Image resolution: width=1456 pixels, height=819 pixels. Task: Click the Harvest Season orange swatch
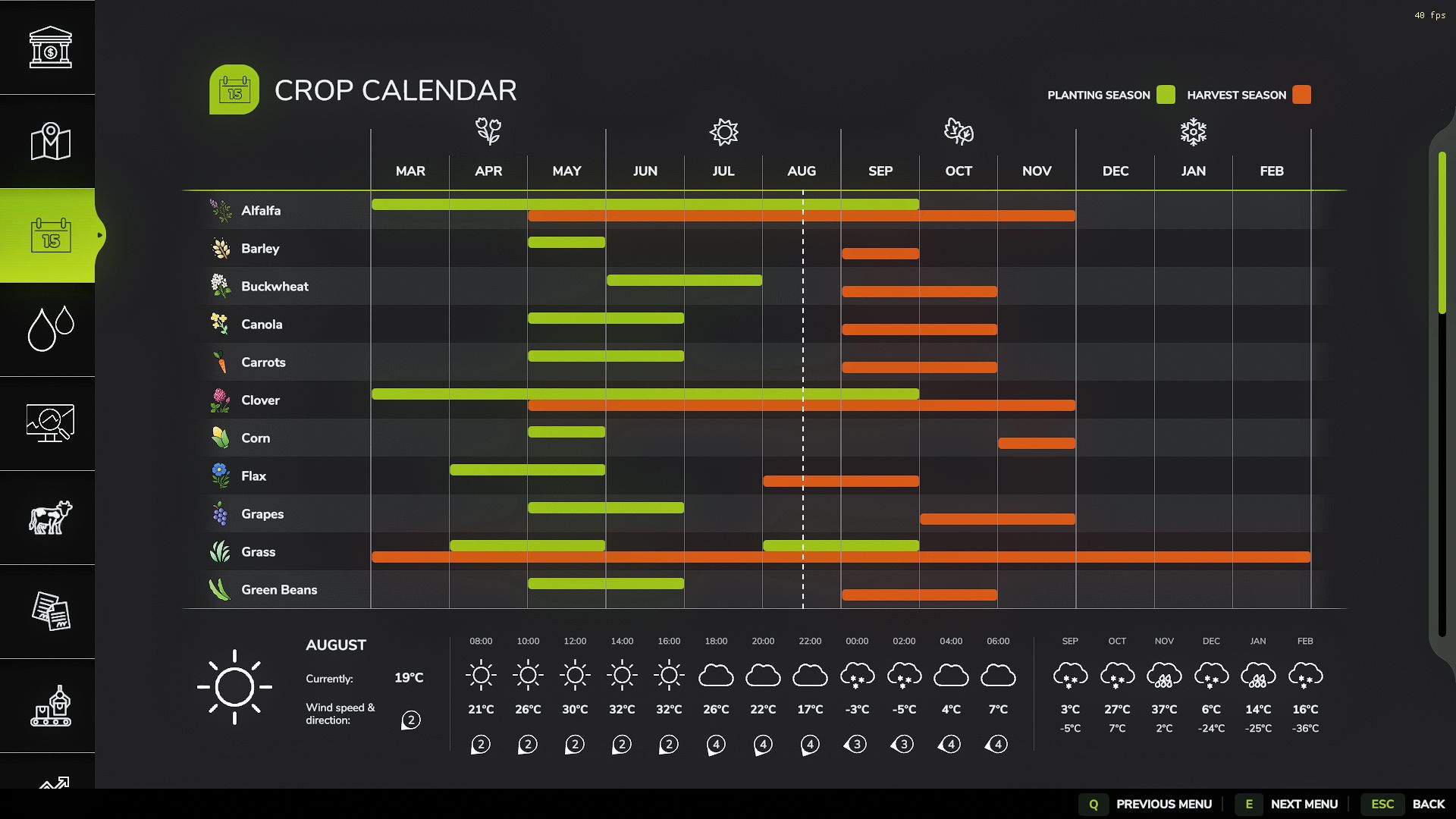pos(1301,95)
